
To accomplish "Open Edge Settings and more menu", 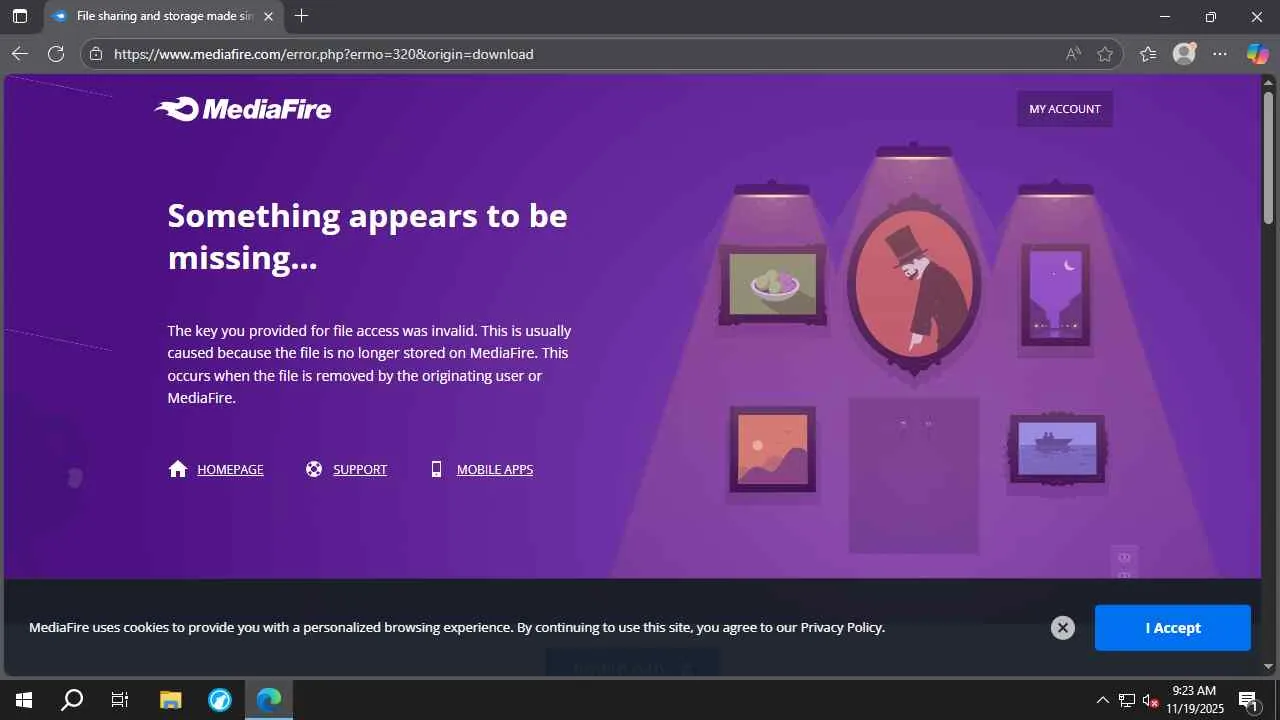I will coord(1220,54).
